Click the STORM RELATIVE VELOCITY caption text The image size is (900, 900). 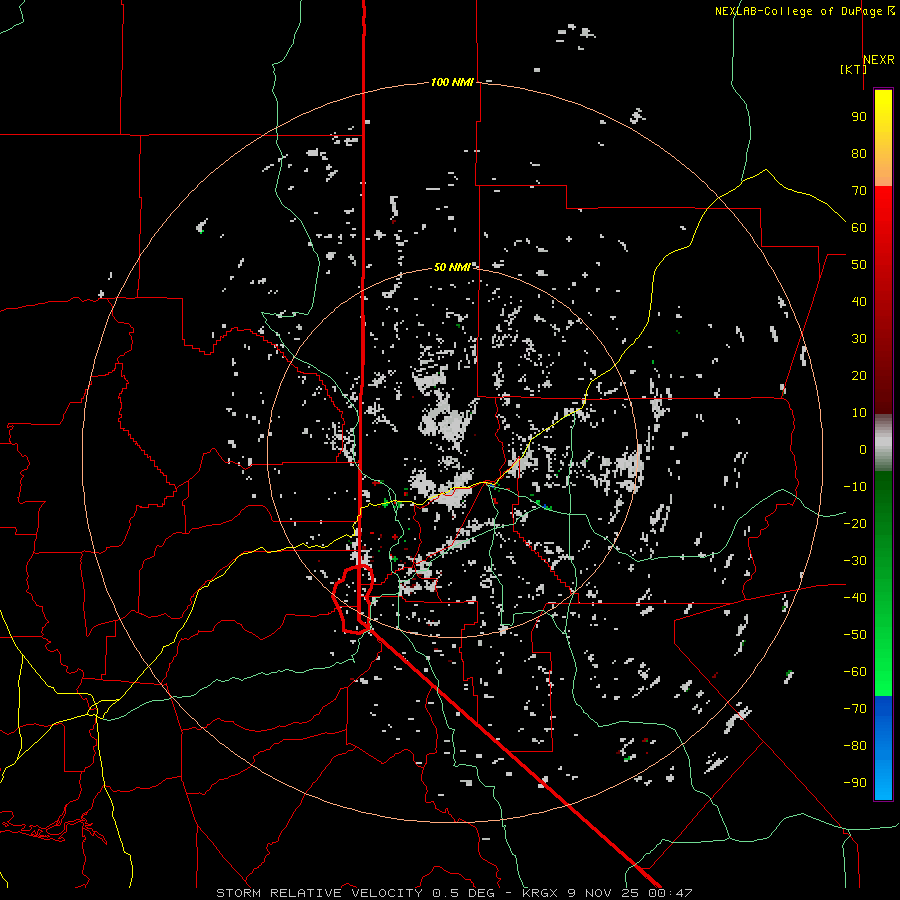coord(319,893)
